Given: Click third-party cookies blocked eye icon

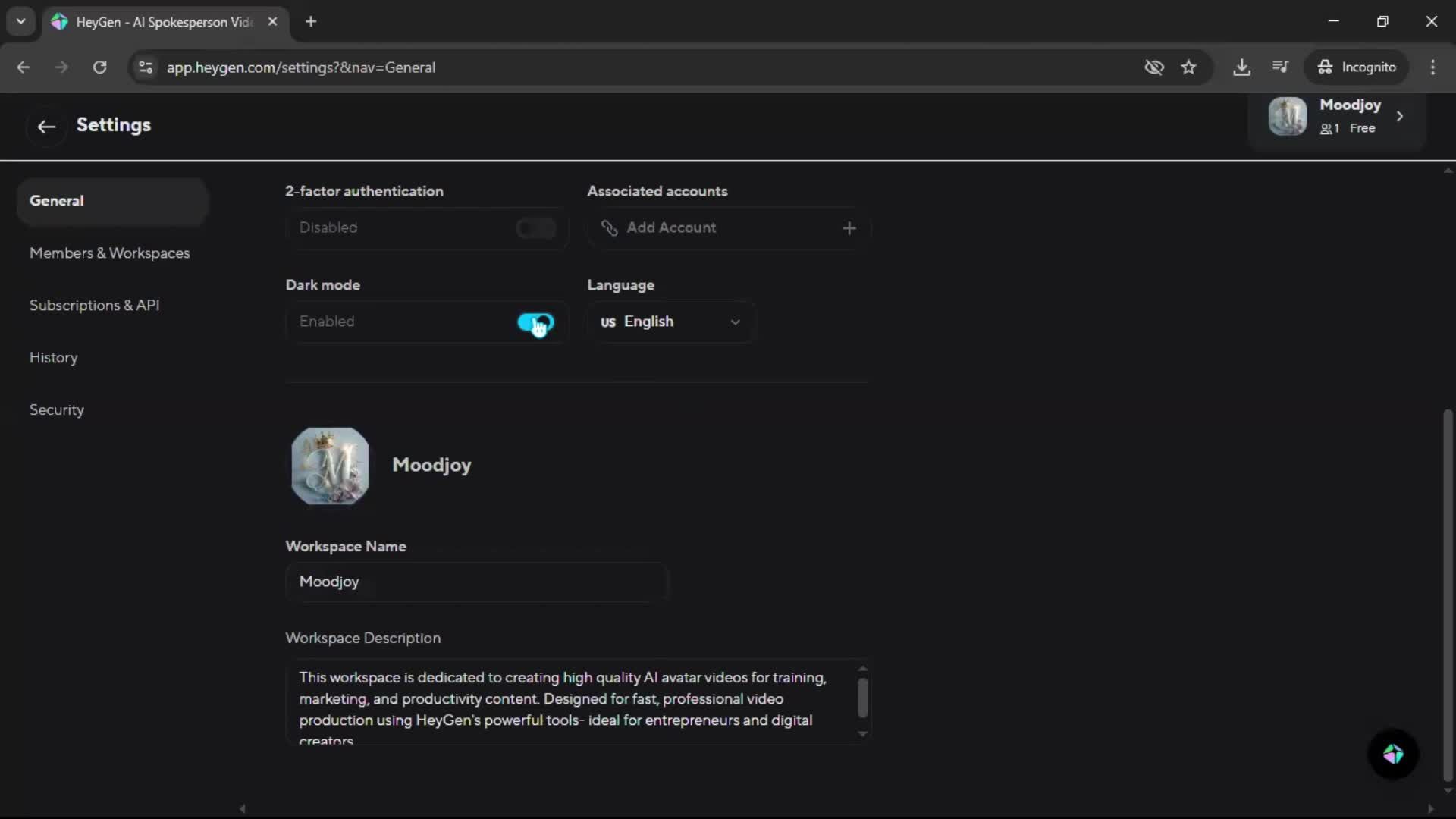Looking at the screenshot, I should (x=1153, y=67).
